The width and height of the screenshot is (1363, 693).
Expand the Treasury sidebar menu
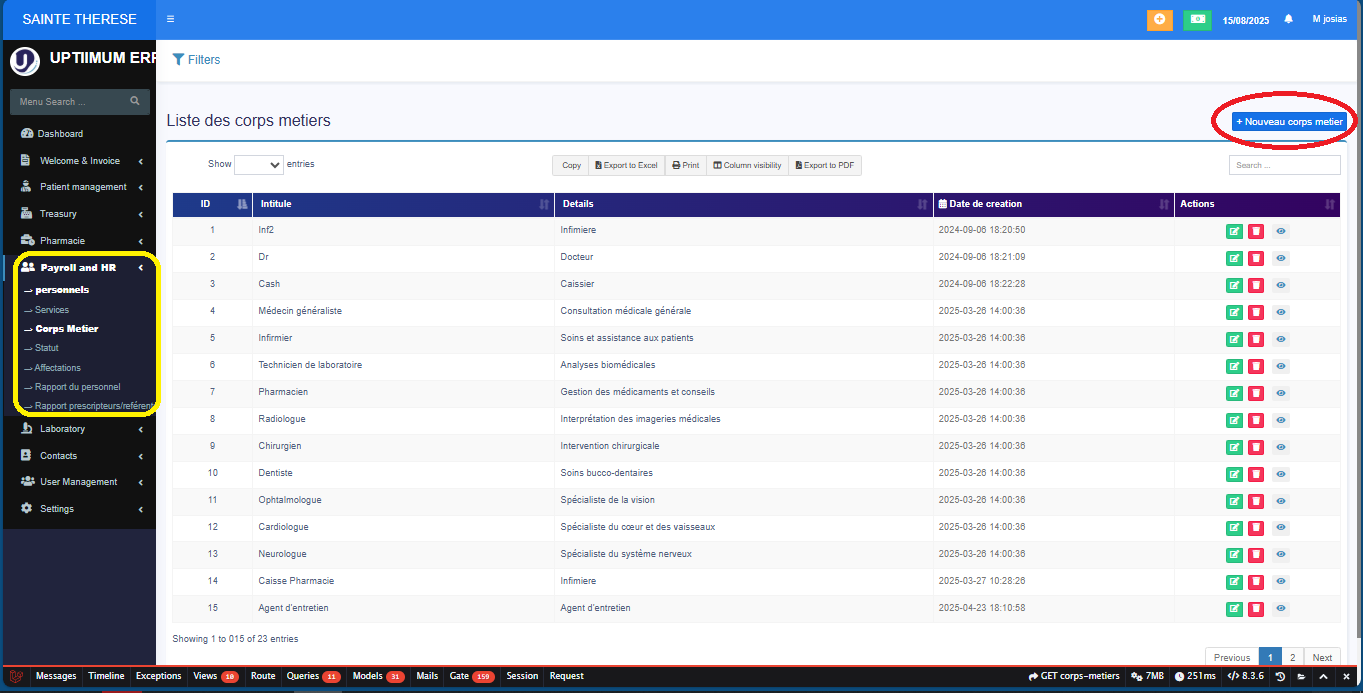point(79,214)
